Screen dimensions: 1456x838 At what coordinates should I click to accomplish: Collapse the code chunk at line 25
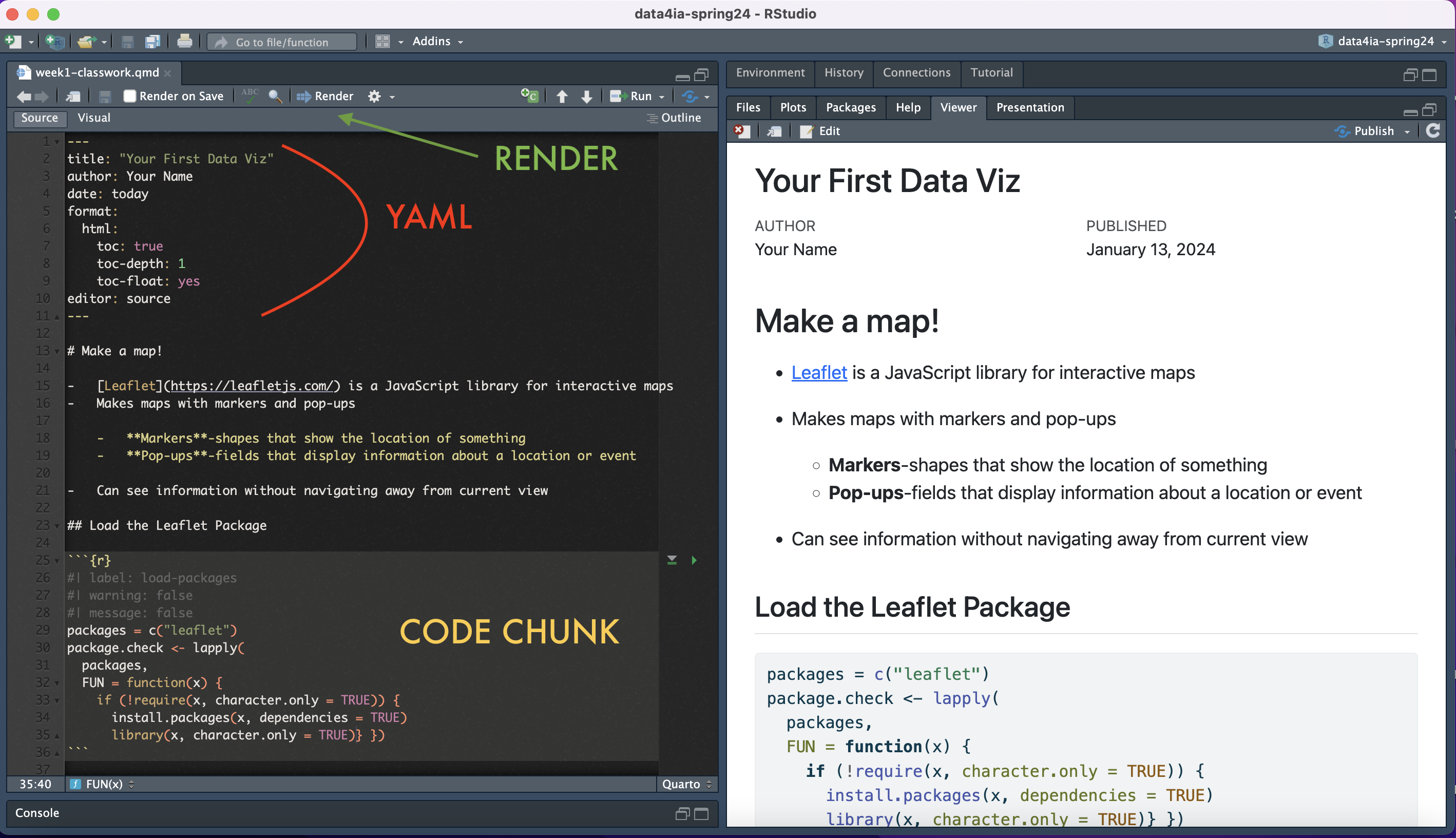pyautogui.click(x=57, y=561)
